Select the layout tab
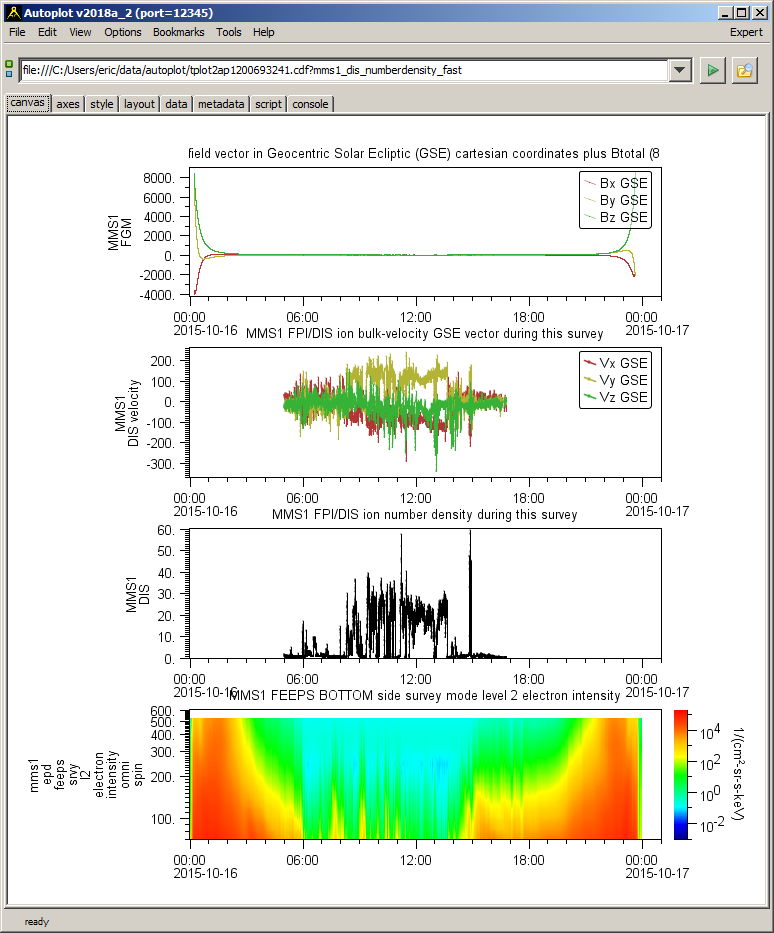The width and height of the screenshot is (774, 933). coord(139,104)
